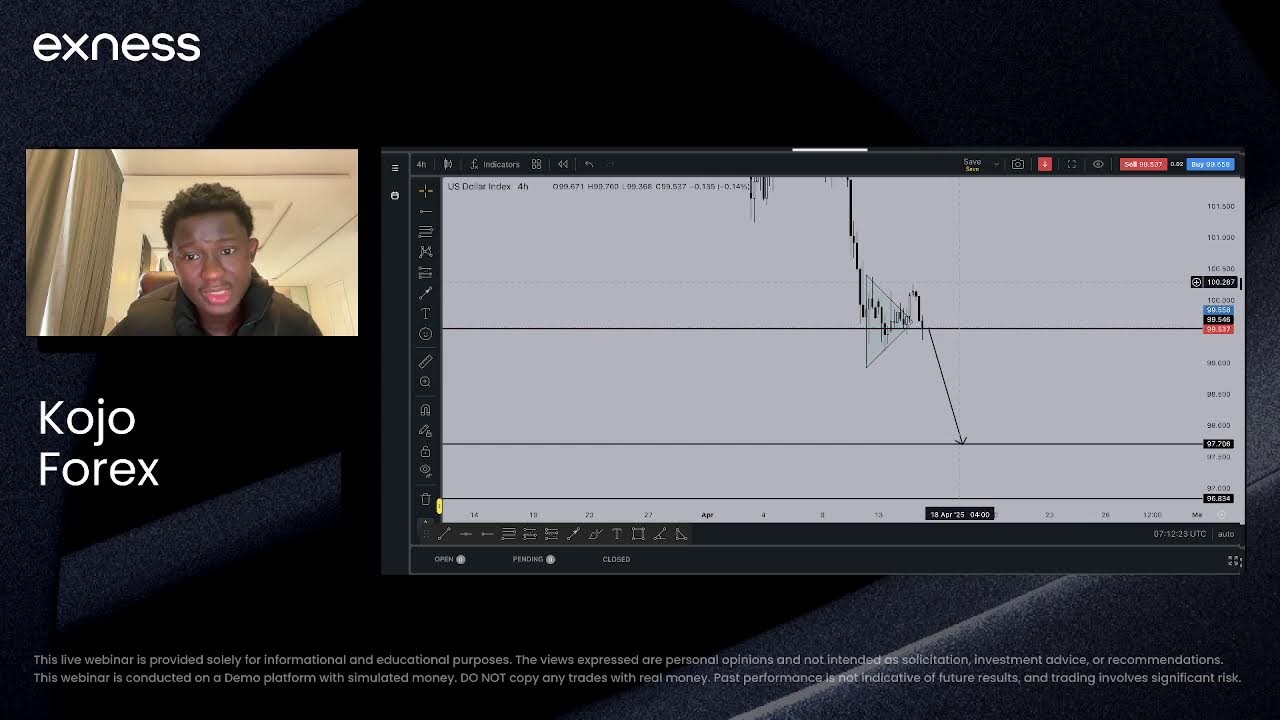Select the horizontal line drawing tool
1280x720 pixels.
coord(425,211)
